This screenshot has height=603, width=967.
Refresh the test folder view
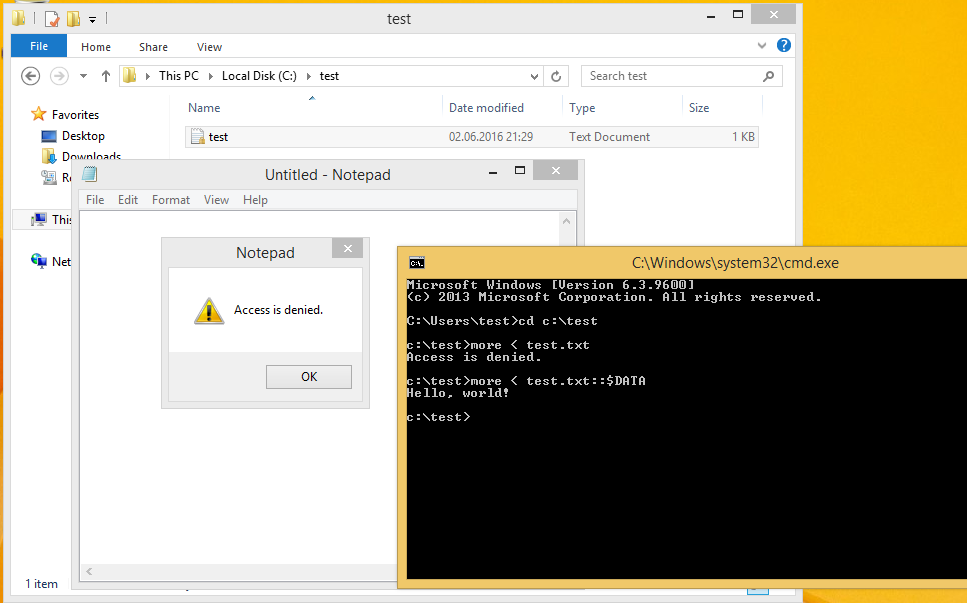tap(556, 76)
